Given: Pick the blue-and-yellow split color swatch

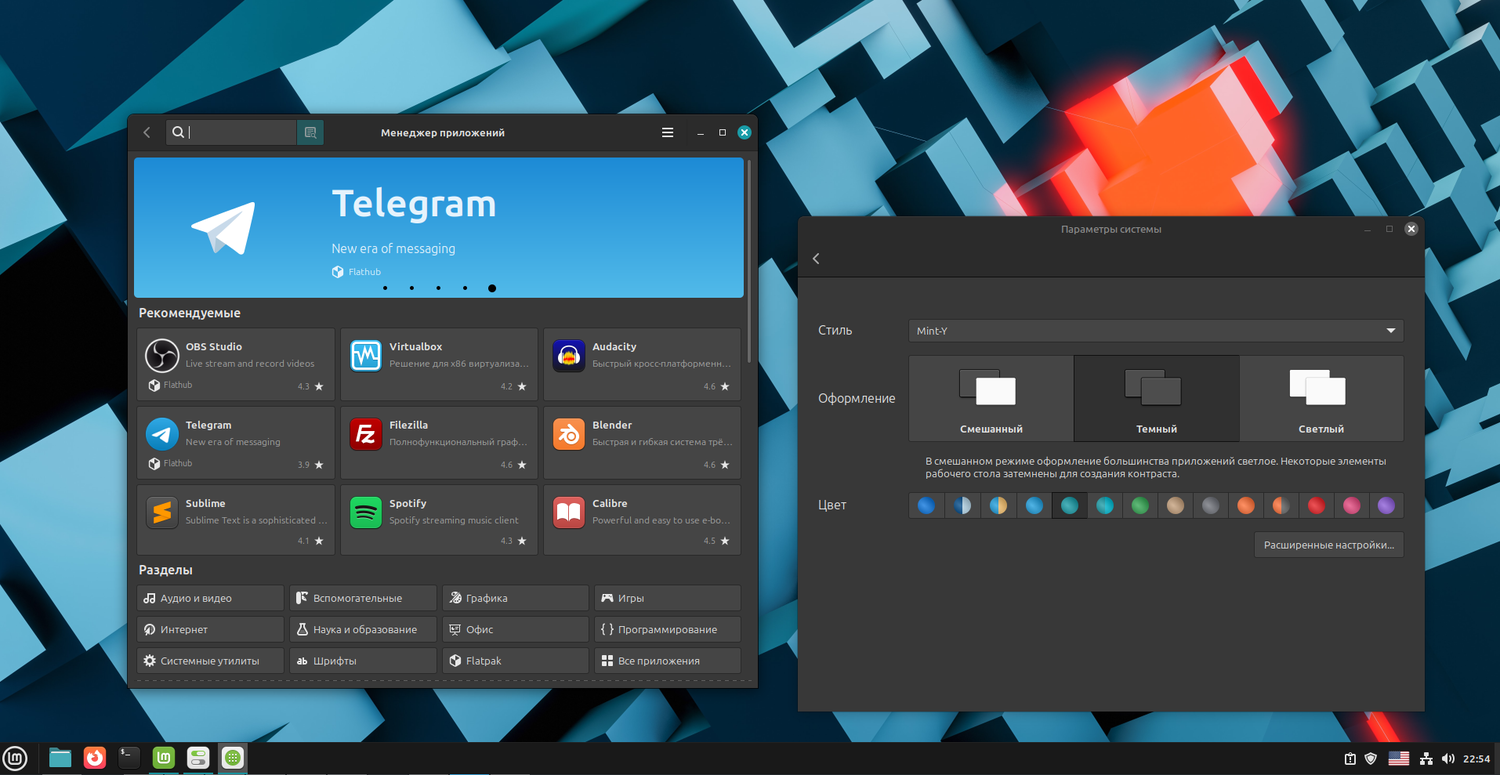Looking at the screenshot, I should click(998, 506).
